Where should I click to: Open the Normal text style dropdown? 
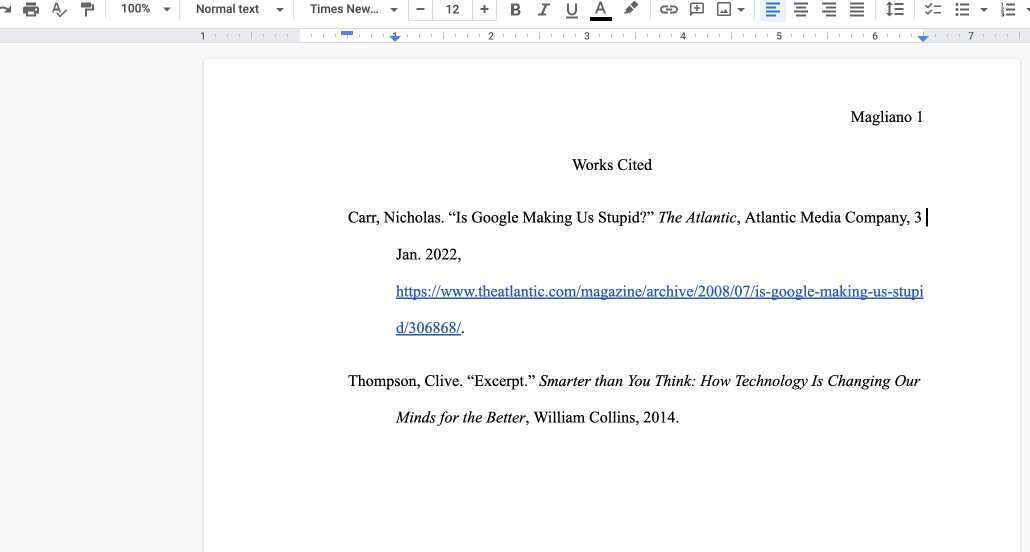(239, 9)
